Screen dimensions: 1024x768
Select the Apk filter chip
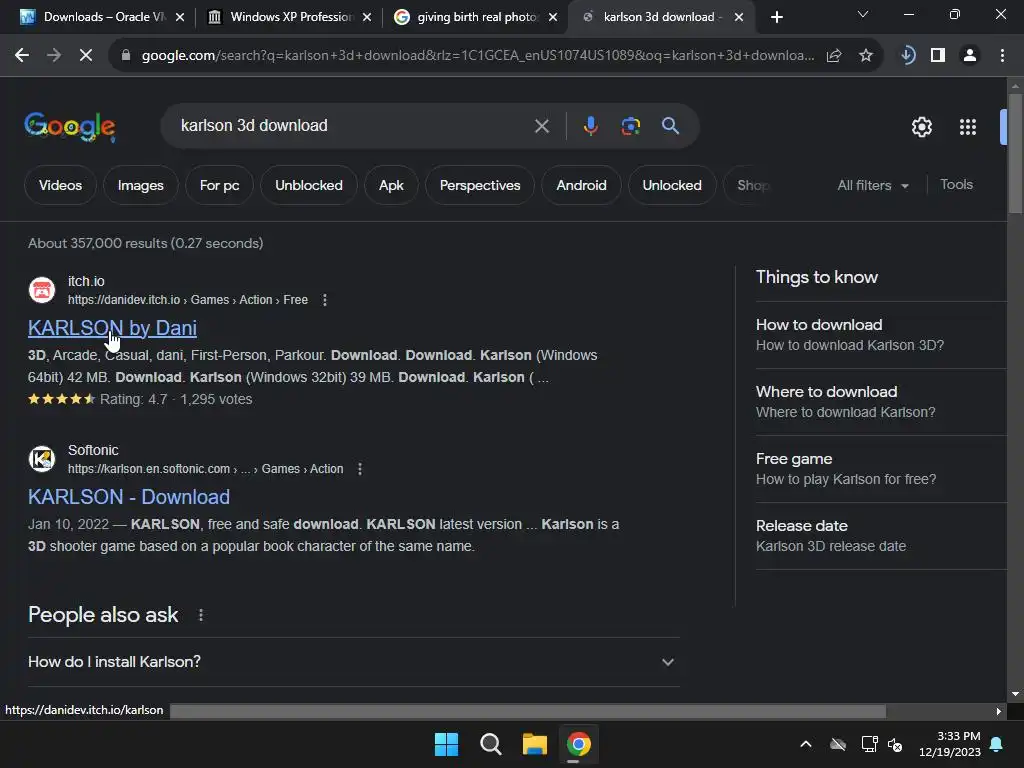pos(391,185)
